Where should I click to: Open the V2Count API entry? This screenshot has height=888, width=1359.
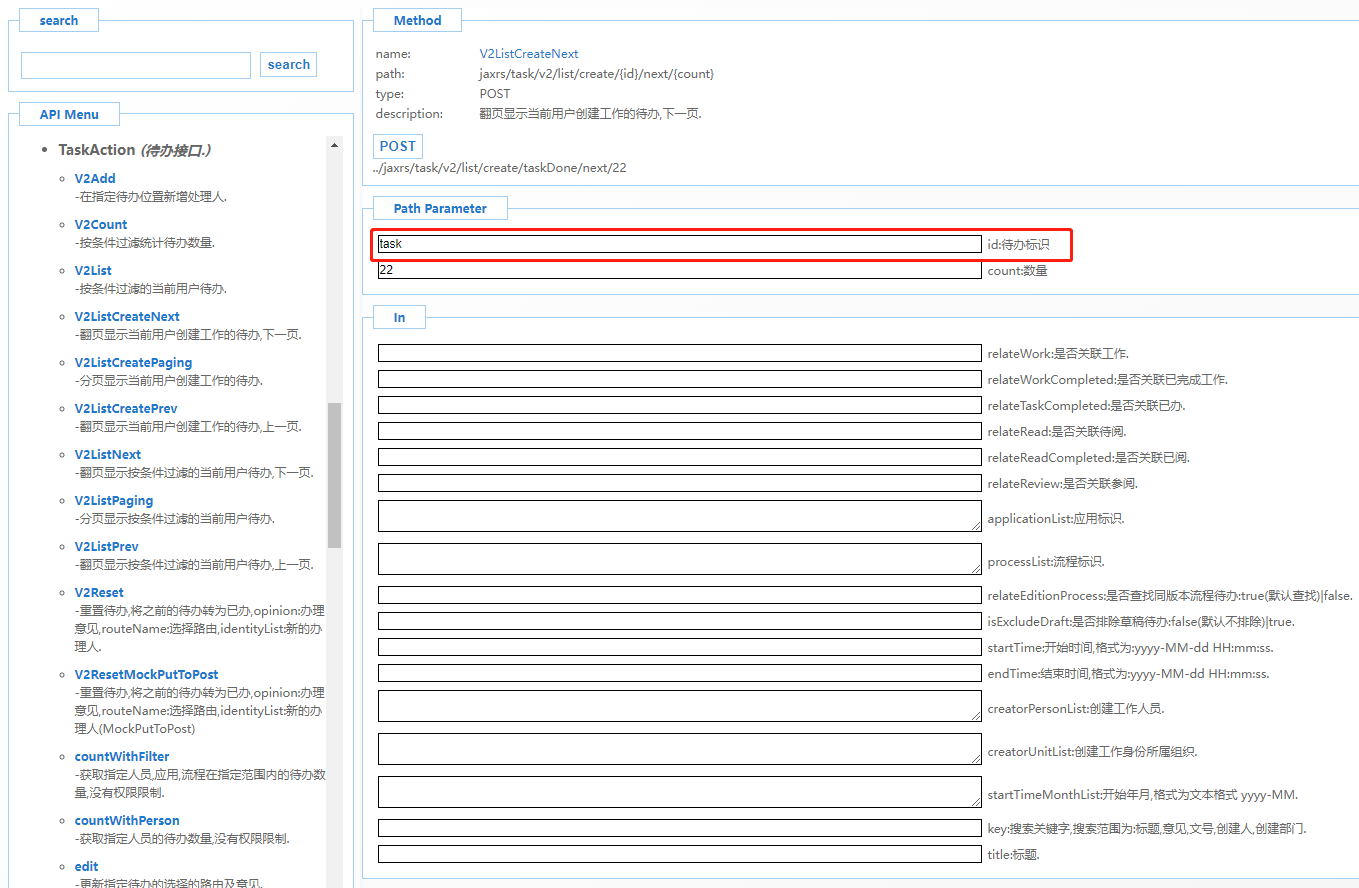pyautogui.click(x=101, y=225)
